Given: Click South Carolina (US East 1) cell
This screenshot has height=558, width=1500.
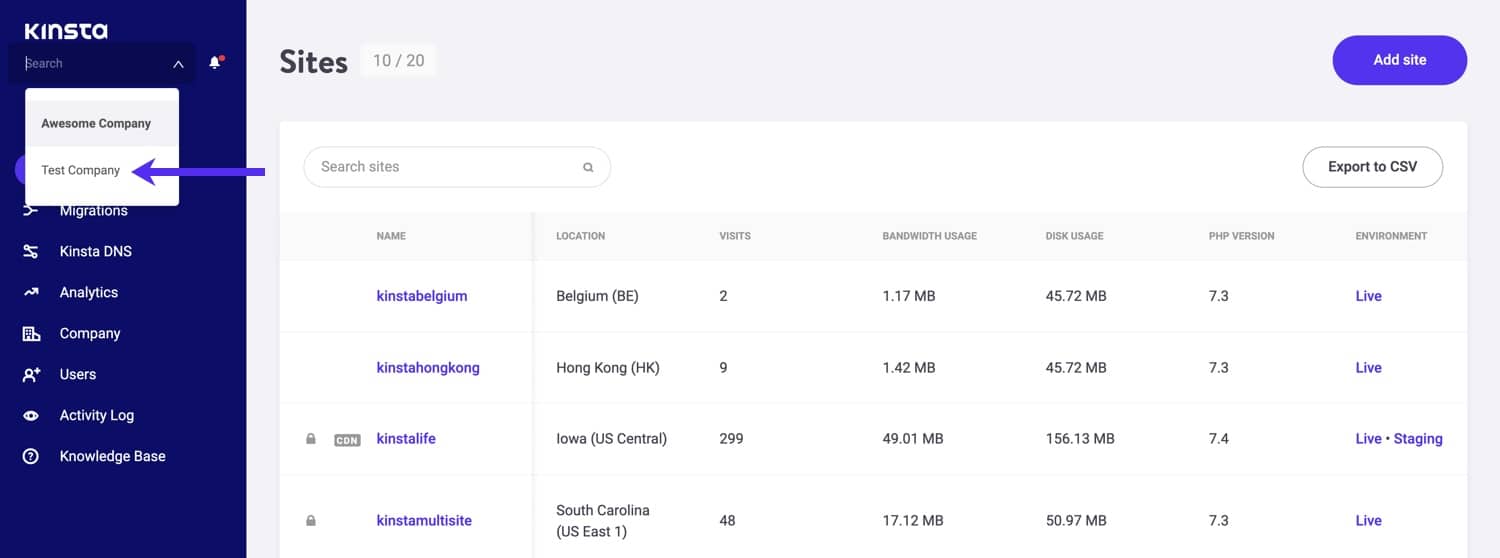Looking at the screenshot, I should [x=603, y=521].
